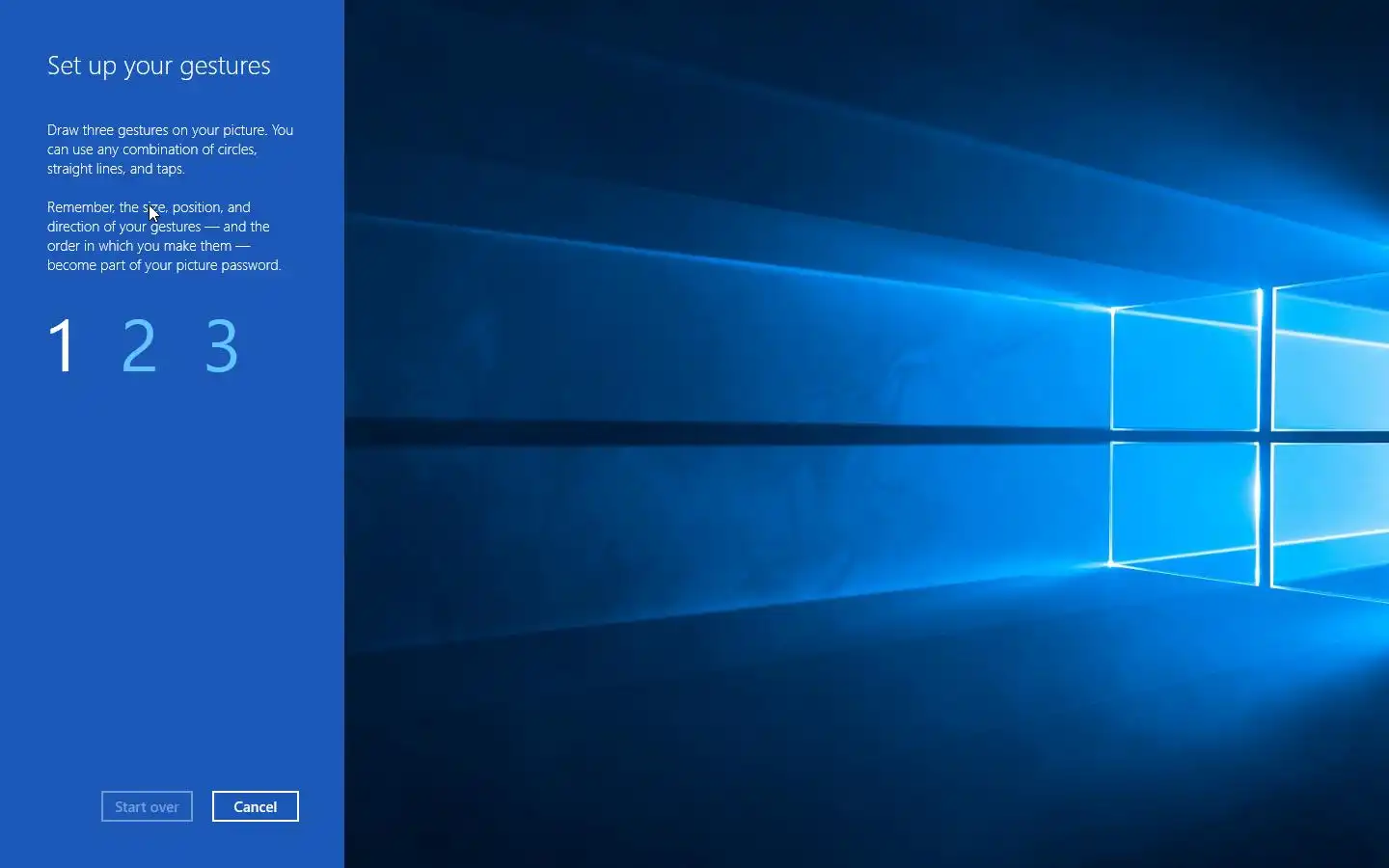Click the 'Remember, the size, position' paragraph

point(165,236)
